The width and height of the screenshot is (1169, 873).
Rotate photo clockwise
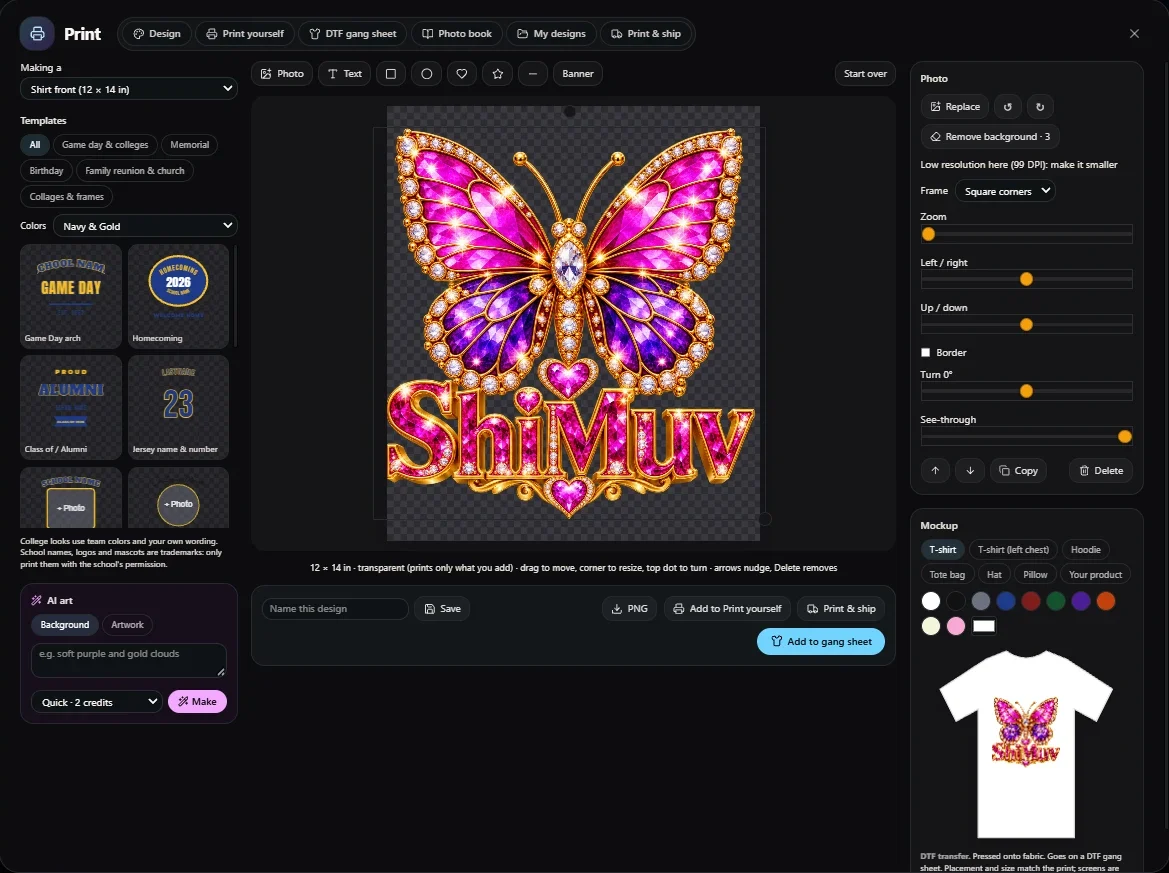pyautogui.click(x=1040, y=107)
